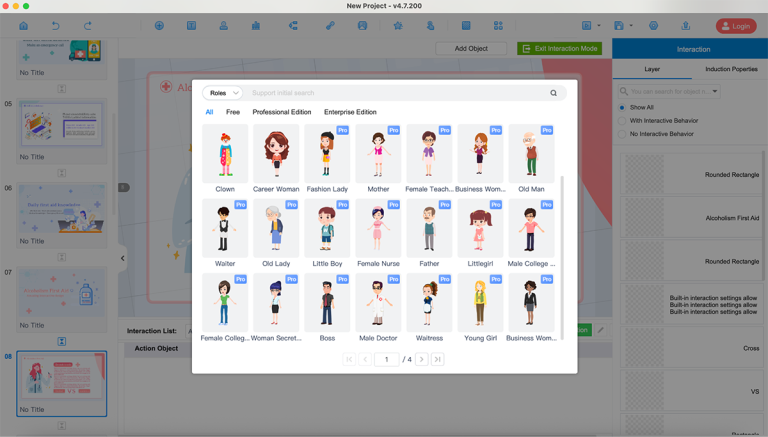The width and height of the screenshot is (768, 437).
Task: Click the search magnifier in roles dialog
Action: pos(553,93)
